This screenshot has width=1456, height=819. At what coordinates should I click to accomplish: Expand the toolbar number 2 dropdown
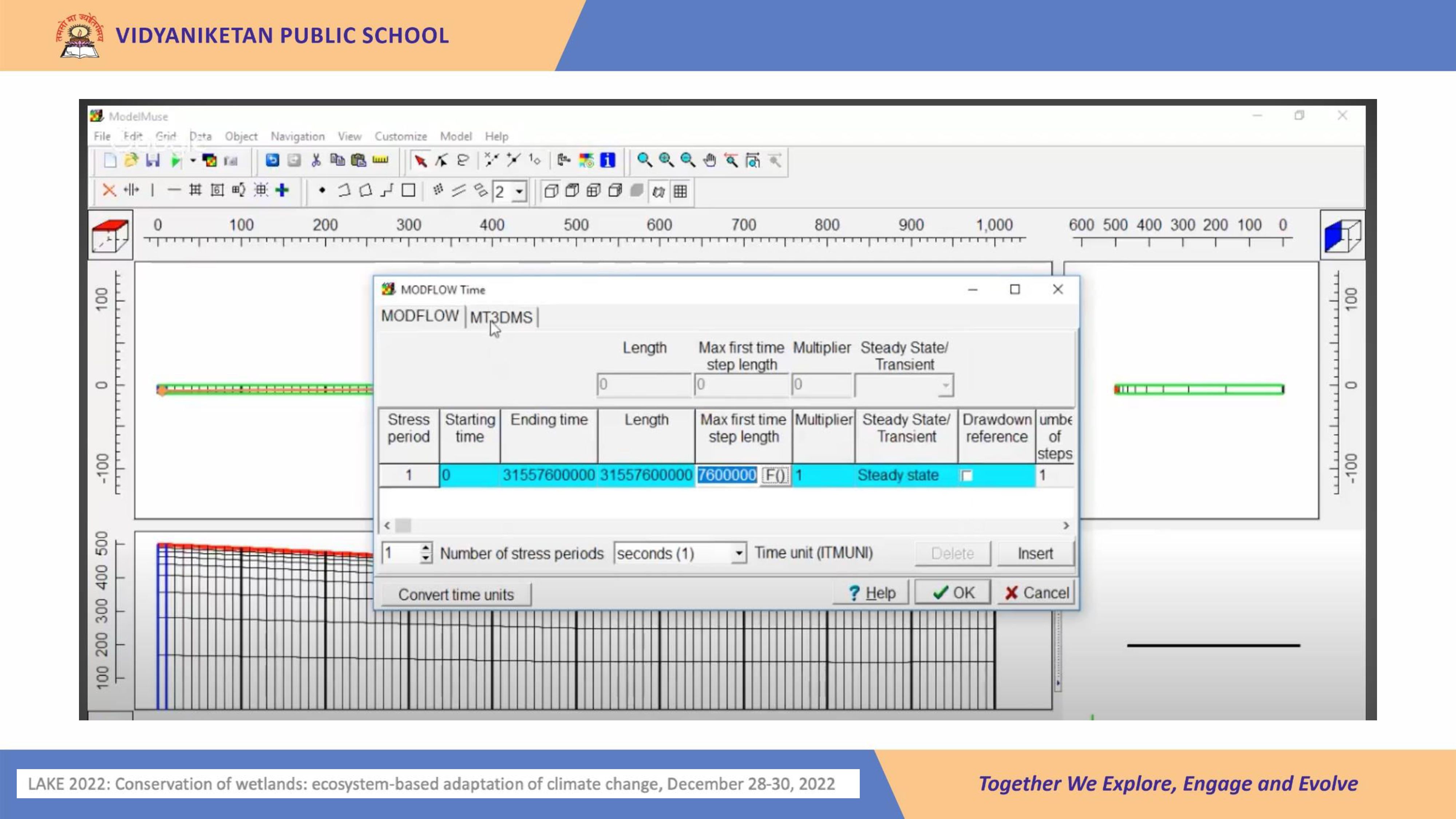click(x=519, y=191)
